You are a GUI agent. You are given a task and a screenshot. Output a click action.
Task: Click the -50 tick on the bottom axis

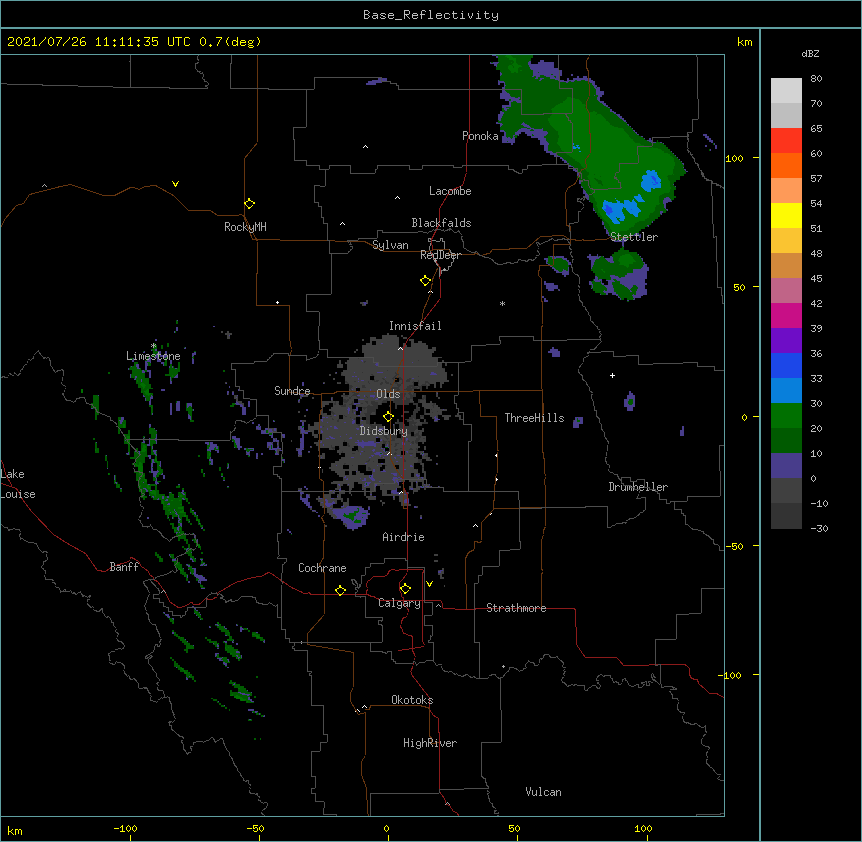point(255,828)
